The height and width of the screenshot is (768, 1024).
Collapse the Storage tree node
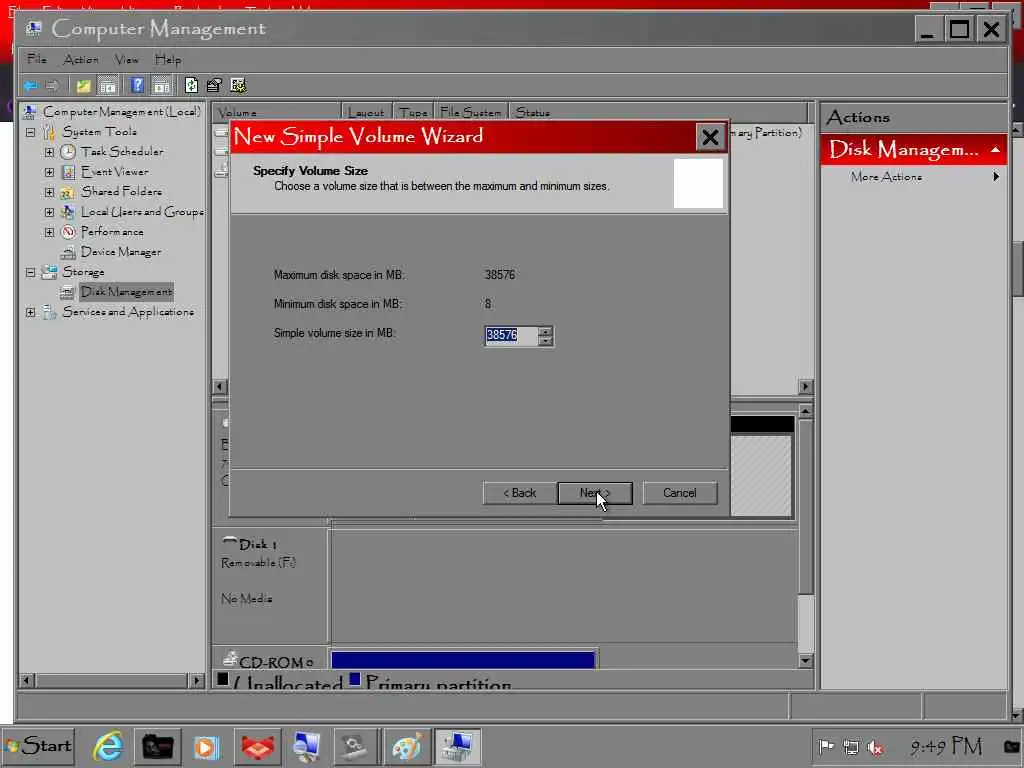31,272
